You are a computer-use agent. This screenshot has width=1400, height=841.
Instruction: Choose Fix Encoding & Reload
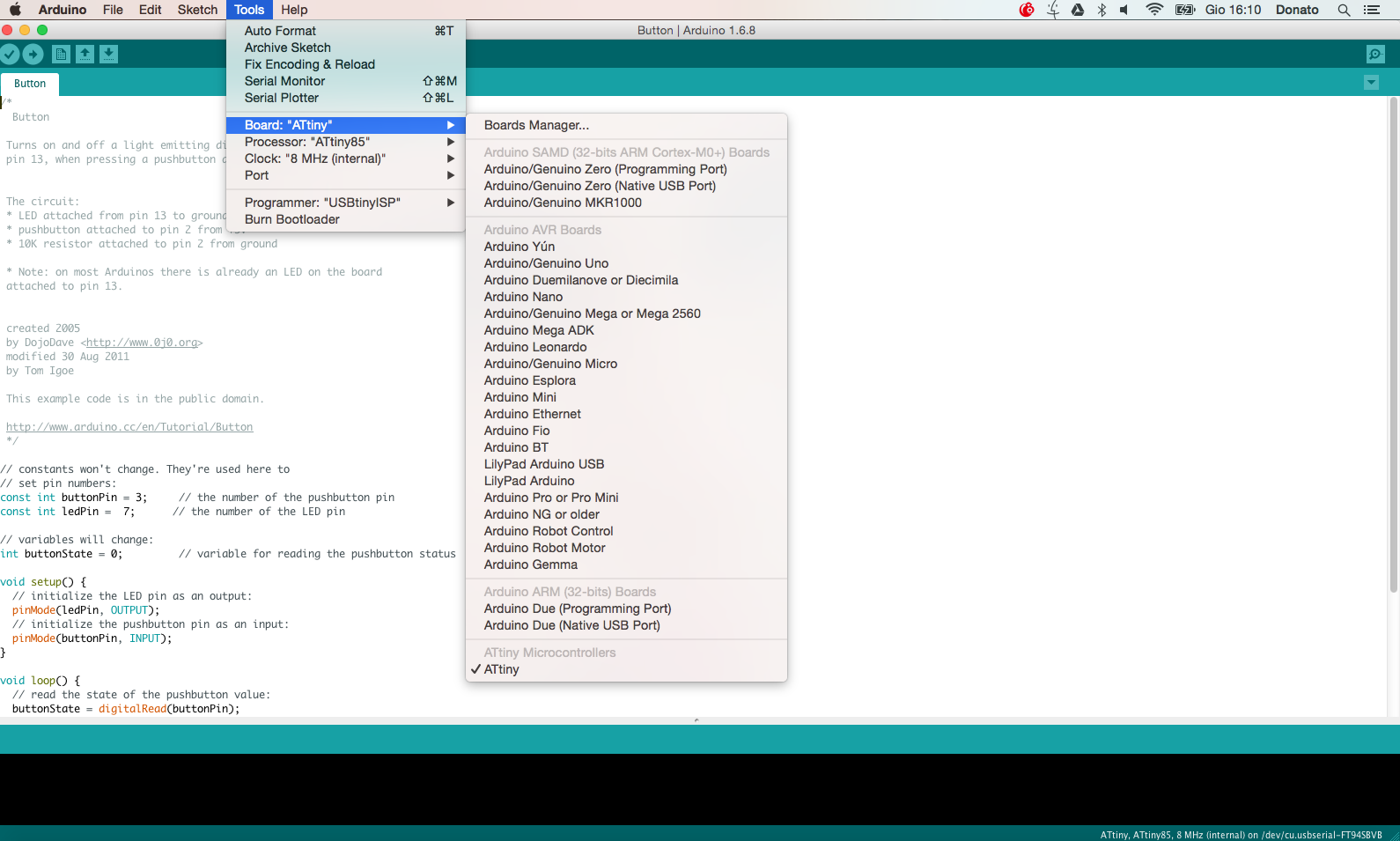coord(345,64)
